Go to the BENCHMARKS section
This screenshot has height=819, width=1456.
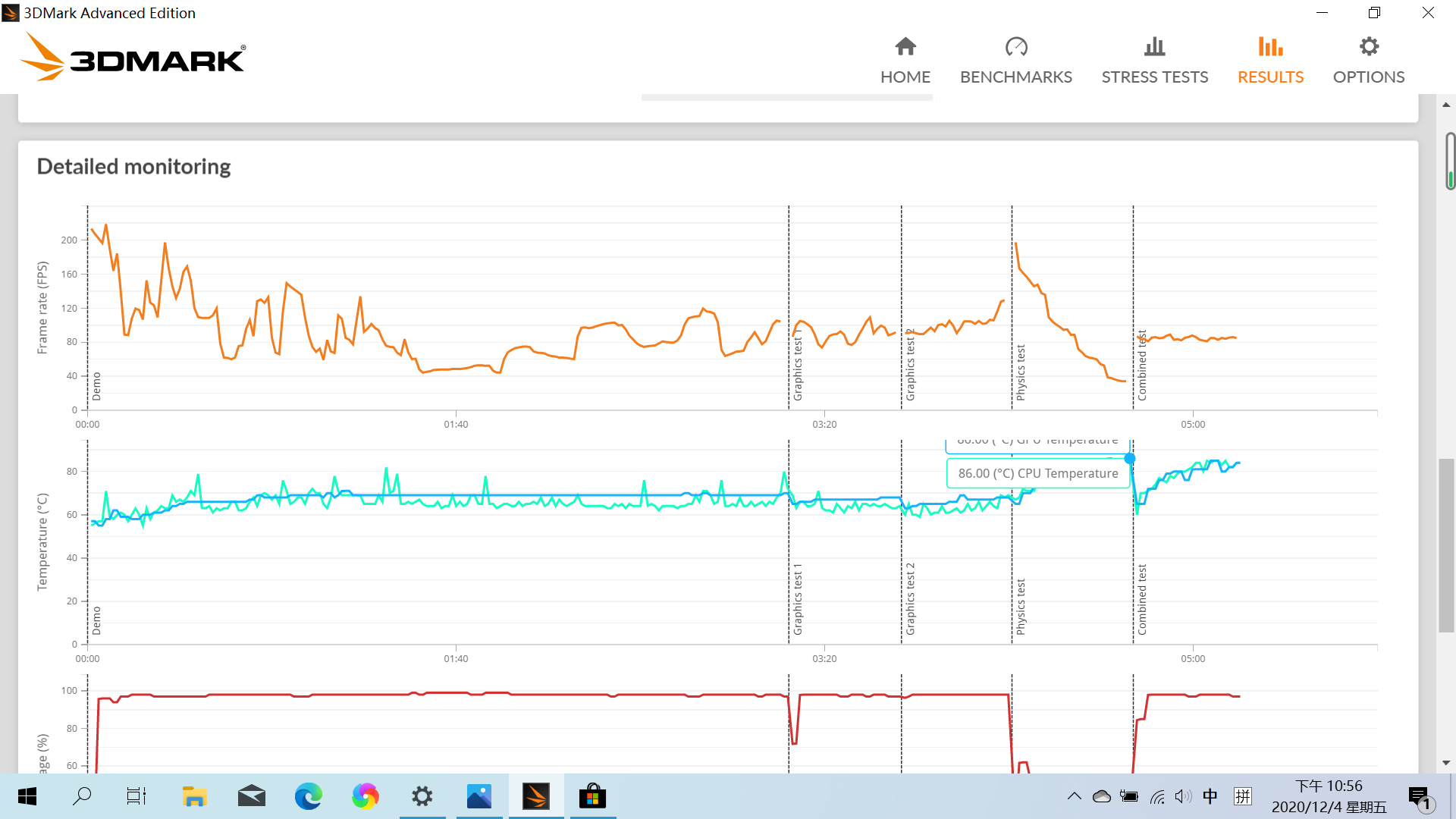coord(1015,61)
